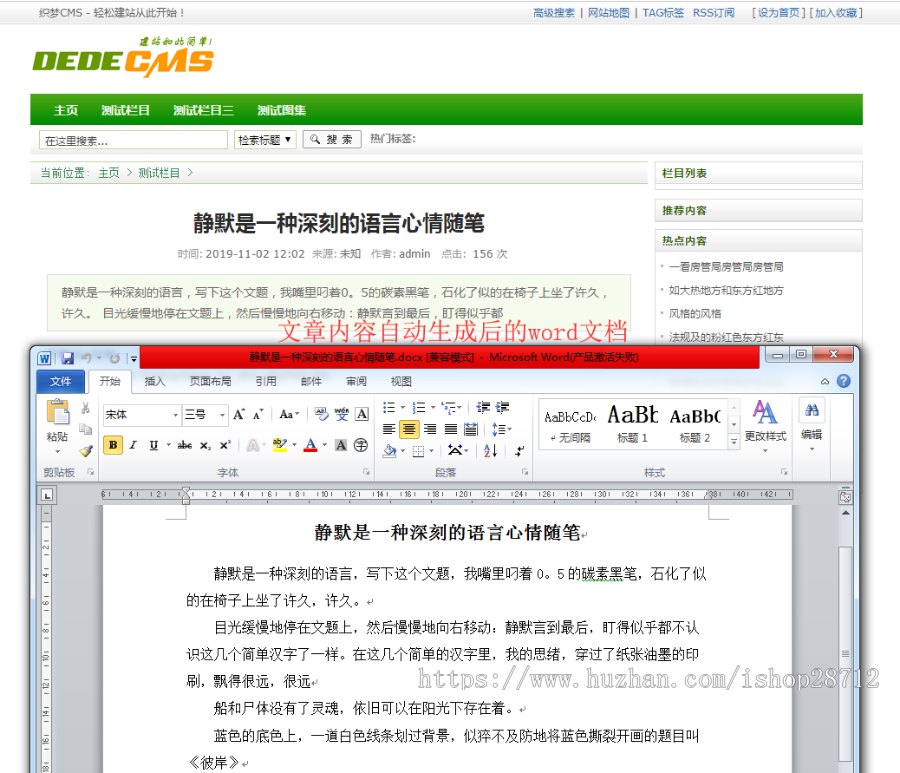Screen dimensions: 900x773
Task: Apply center alignment to the paragraph
Action: click(x=407, y=429)
